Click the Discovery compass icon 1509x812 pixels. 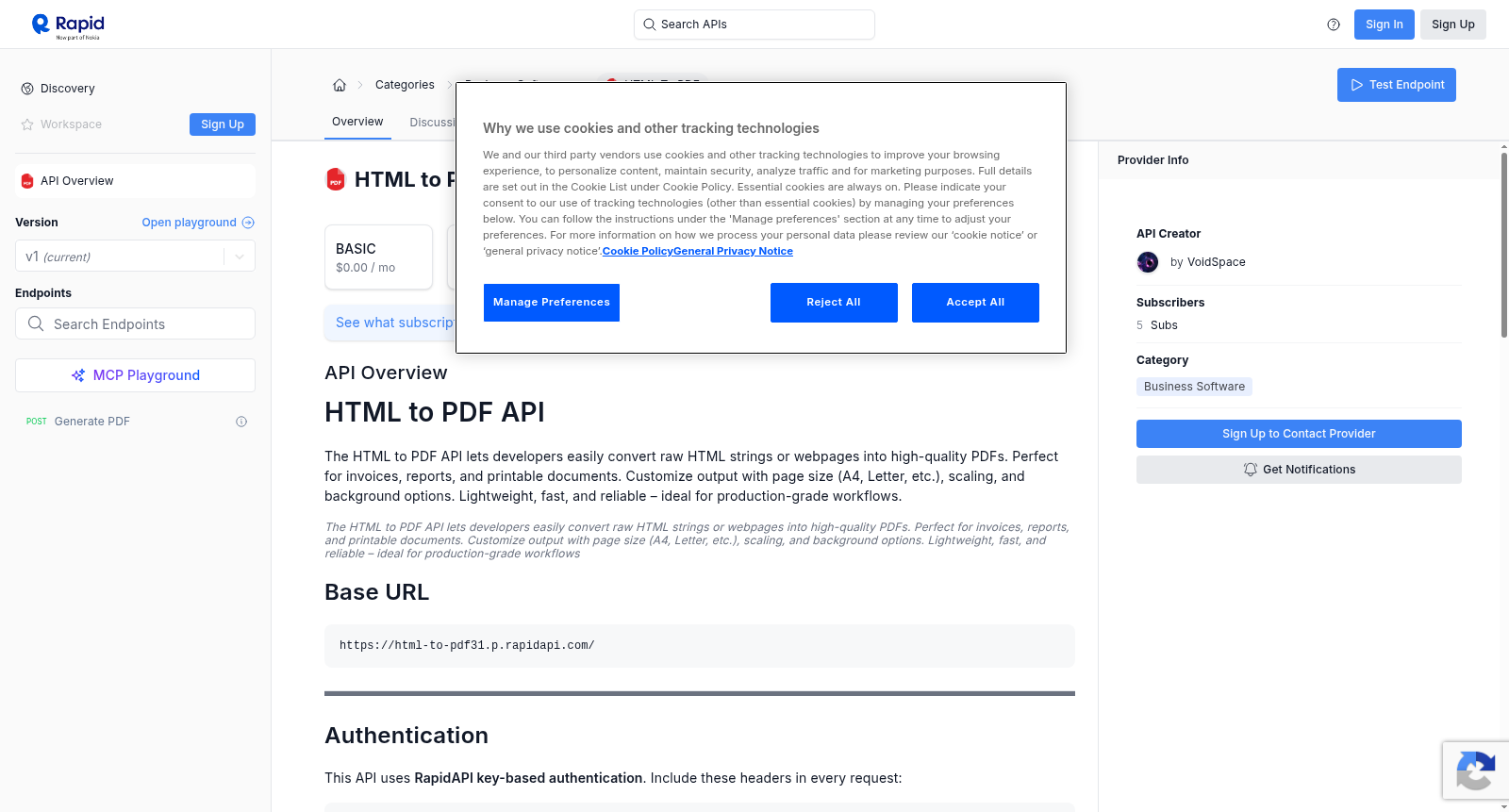point(27,89)
